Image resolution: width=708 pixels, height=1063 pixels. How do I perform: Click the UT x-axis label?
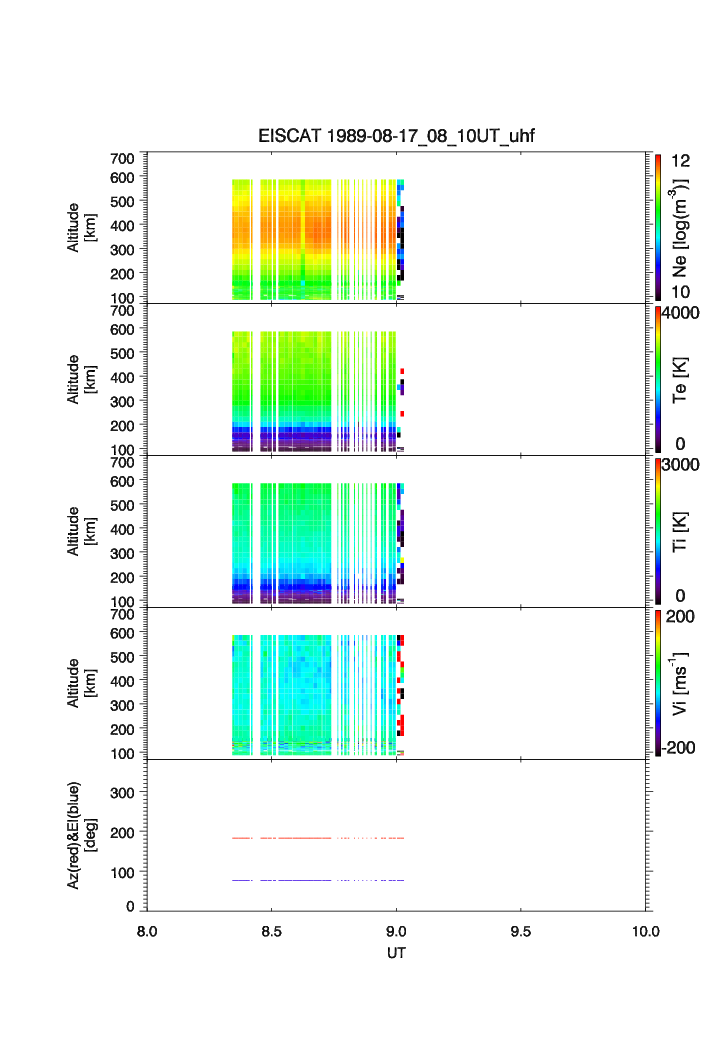coord(397,953)
